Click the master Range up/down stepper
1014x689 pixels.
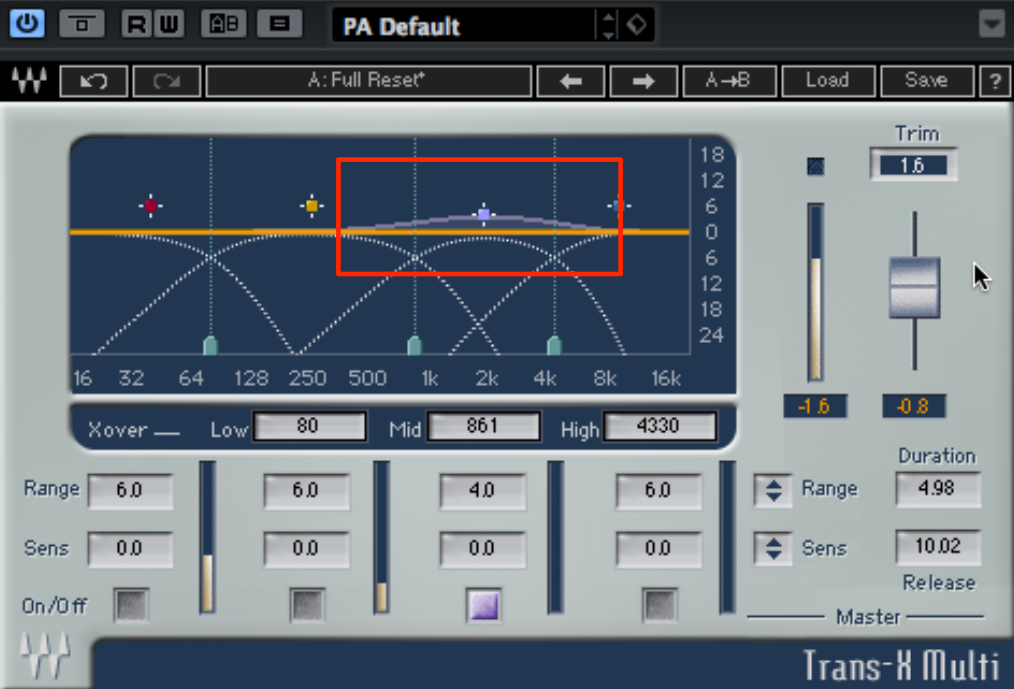click(x=773, y=490)
